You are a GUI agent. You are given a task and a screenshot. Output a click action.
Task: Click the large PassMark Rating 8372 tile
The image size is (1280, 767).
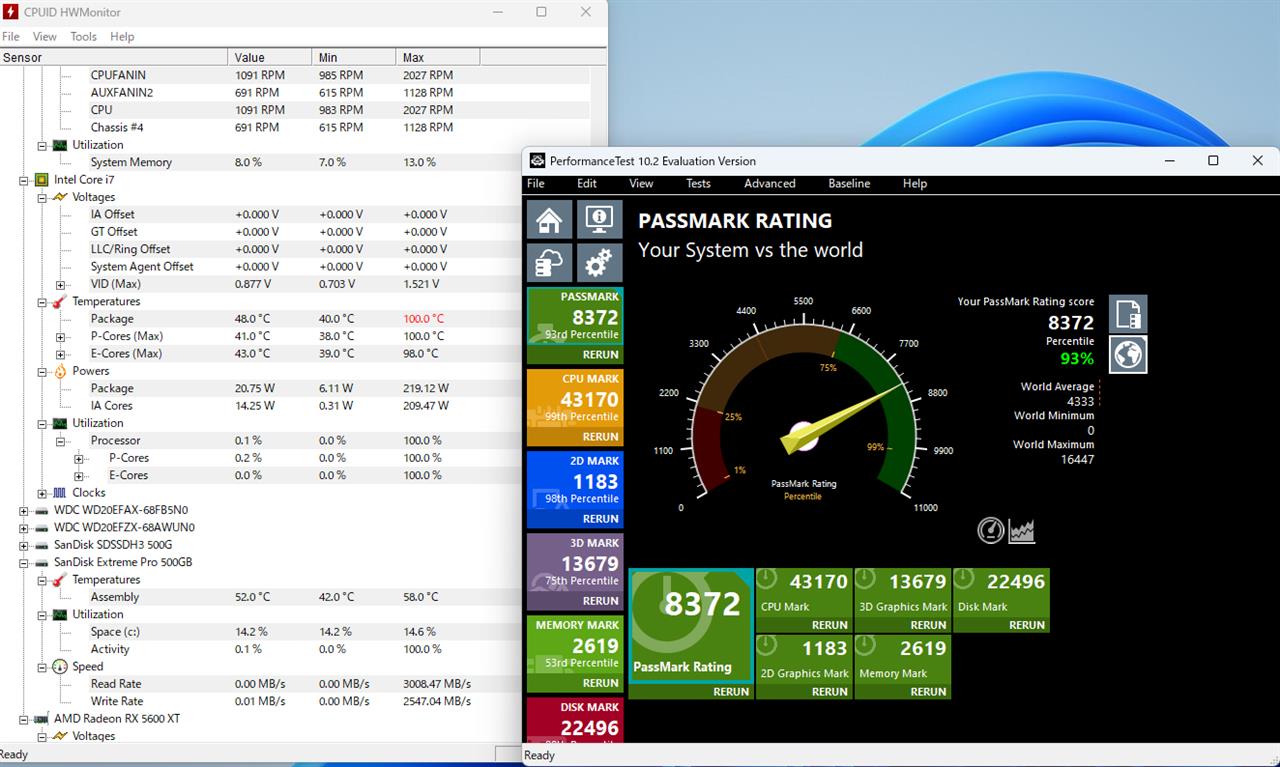coord(691,625)
